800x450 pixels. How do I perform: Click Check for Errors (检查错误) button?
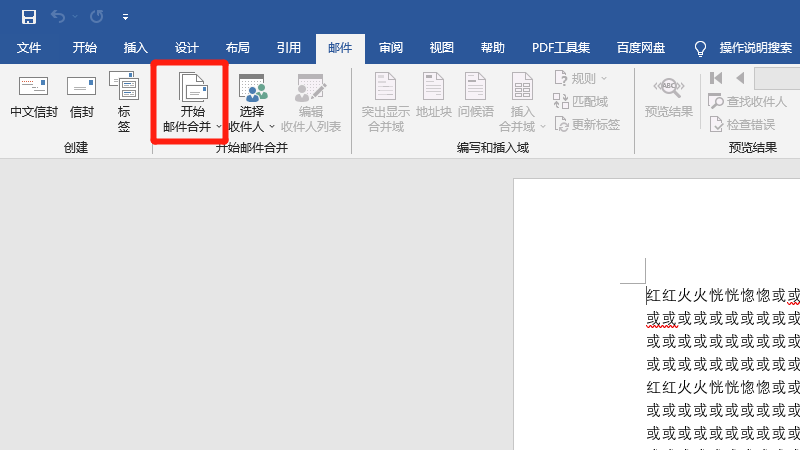point(742,124)
